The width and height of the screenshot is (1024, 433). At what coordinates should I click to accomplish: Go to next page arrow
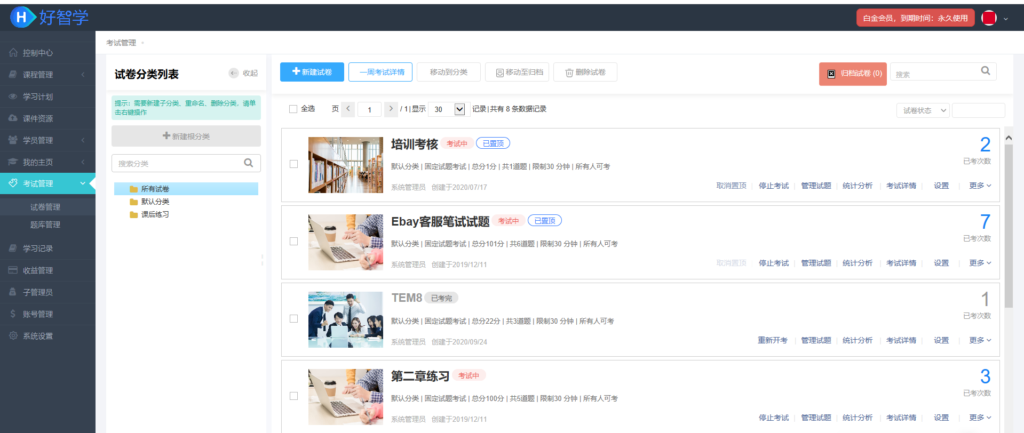click(391, 108)
